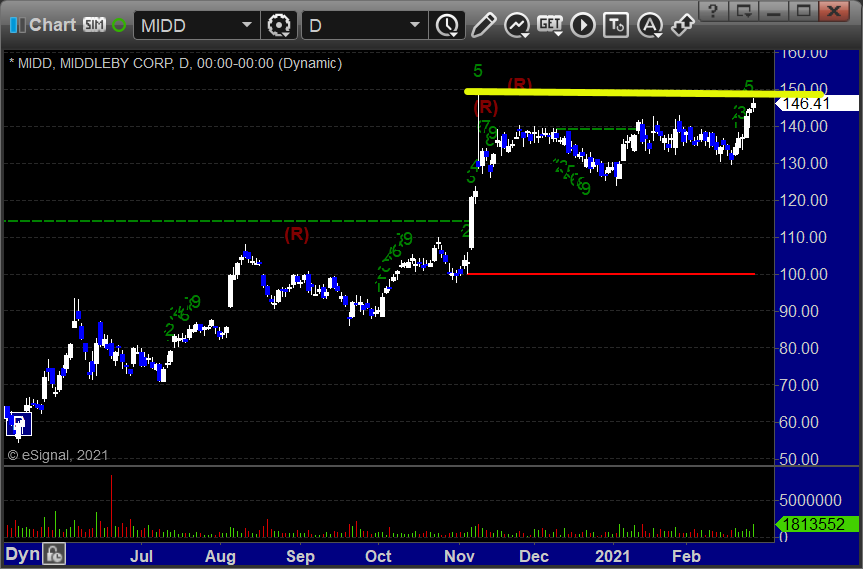
Task: Click the MIDD MIDDLEBY CORP chart title
Action: point(176,63)
